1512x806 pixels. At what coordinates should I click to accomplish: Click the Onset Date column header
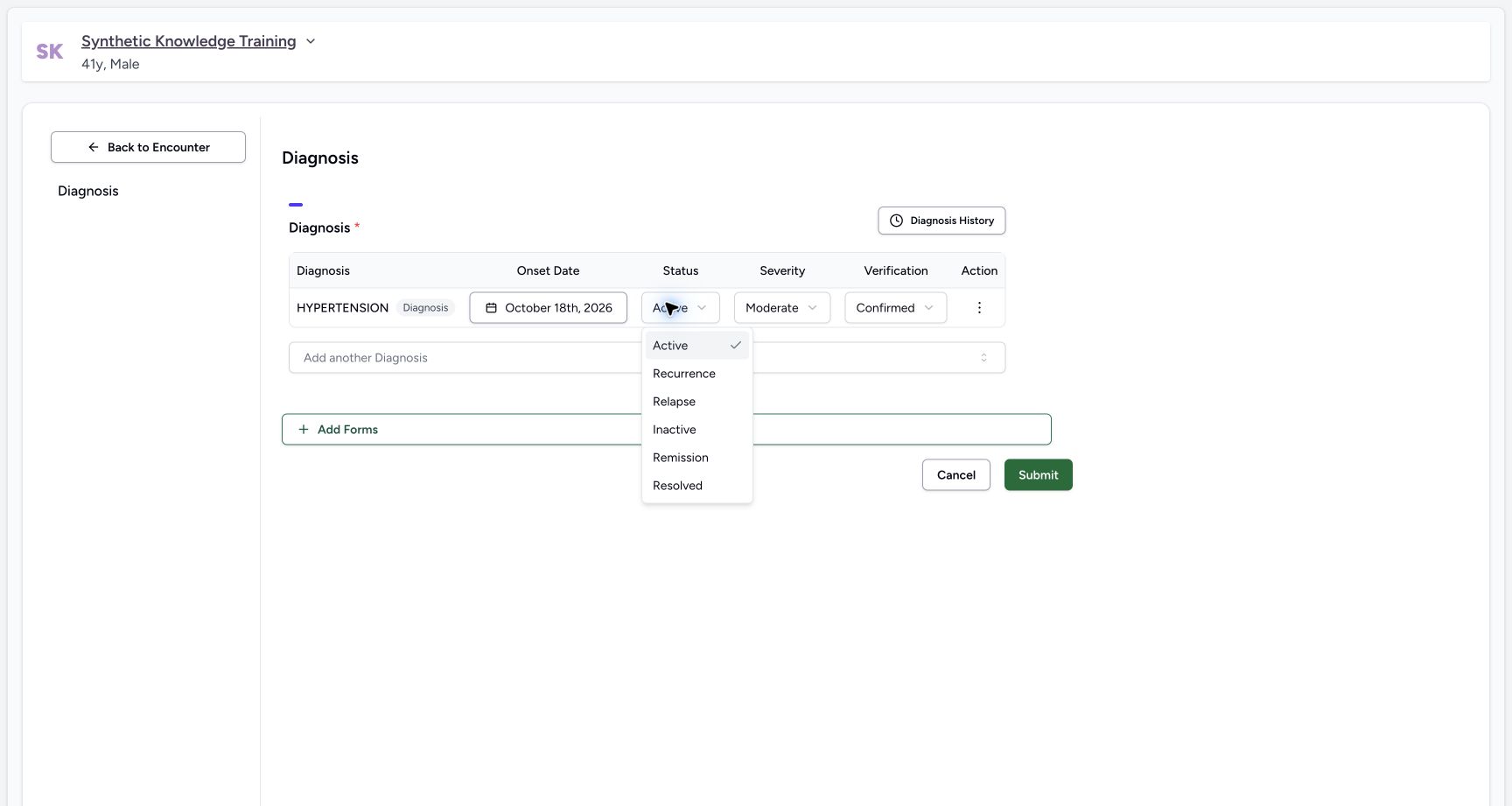548,271
